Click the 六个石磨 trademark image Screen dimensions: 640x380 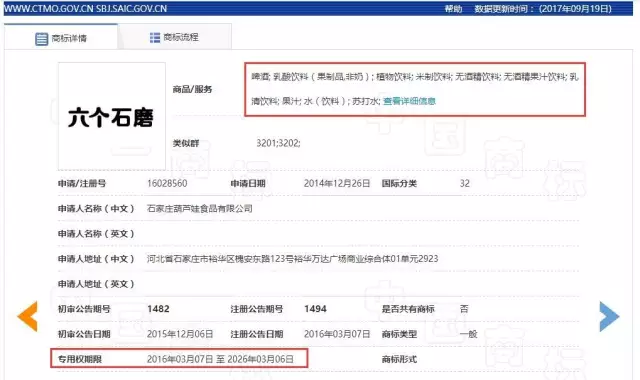coord(111,116)
